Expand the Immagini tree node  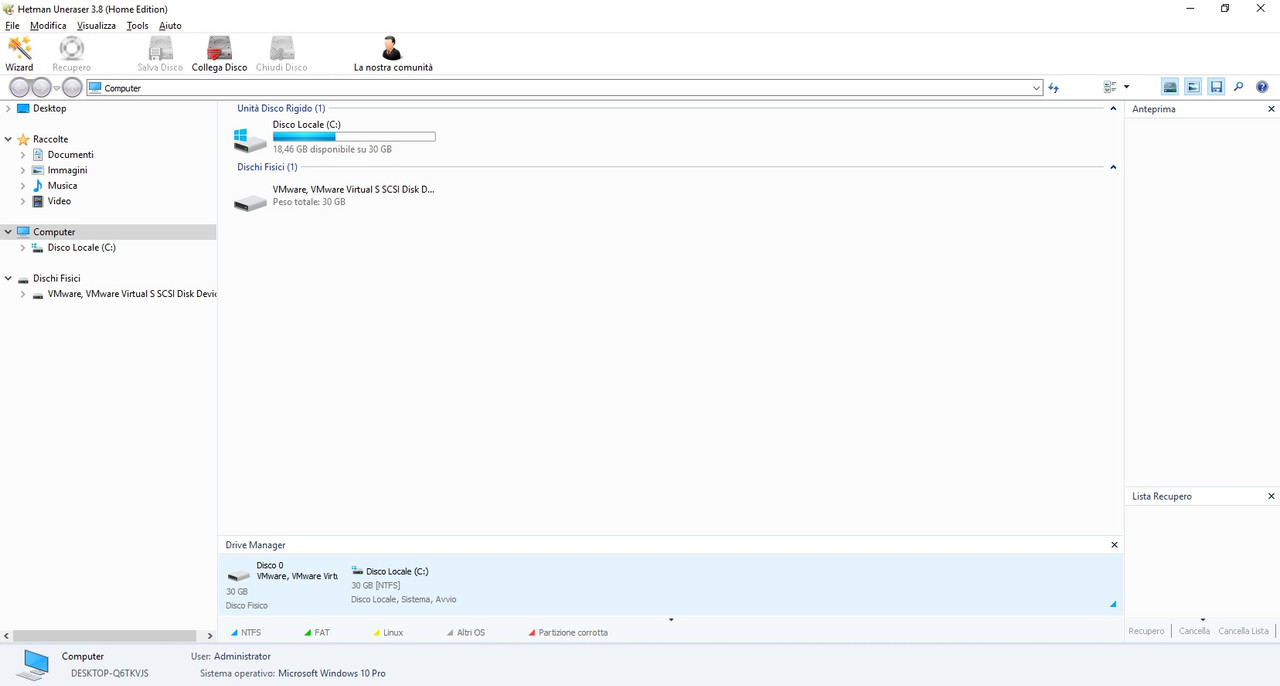coord(23,170)
